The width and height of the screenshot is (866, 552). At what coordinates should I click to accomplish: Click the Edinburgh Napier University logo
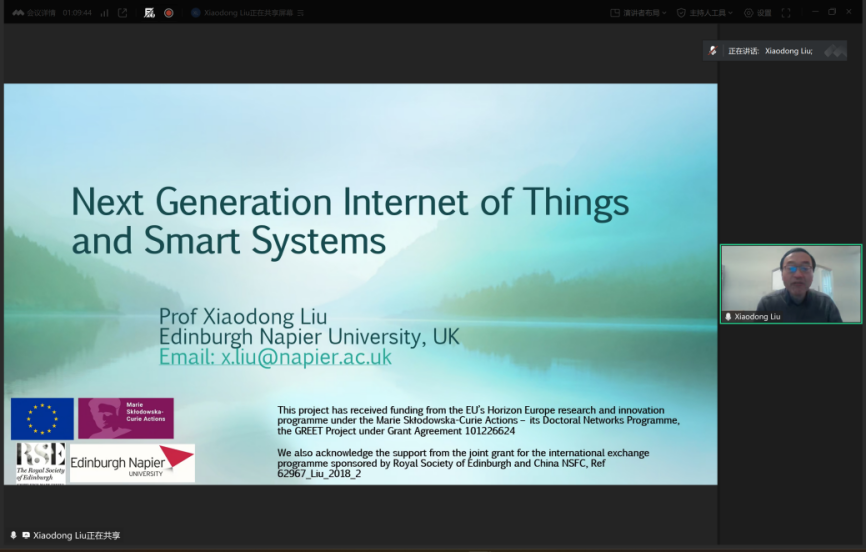[131, 463]
